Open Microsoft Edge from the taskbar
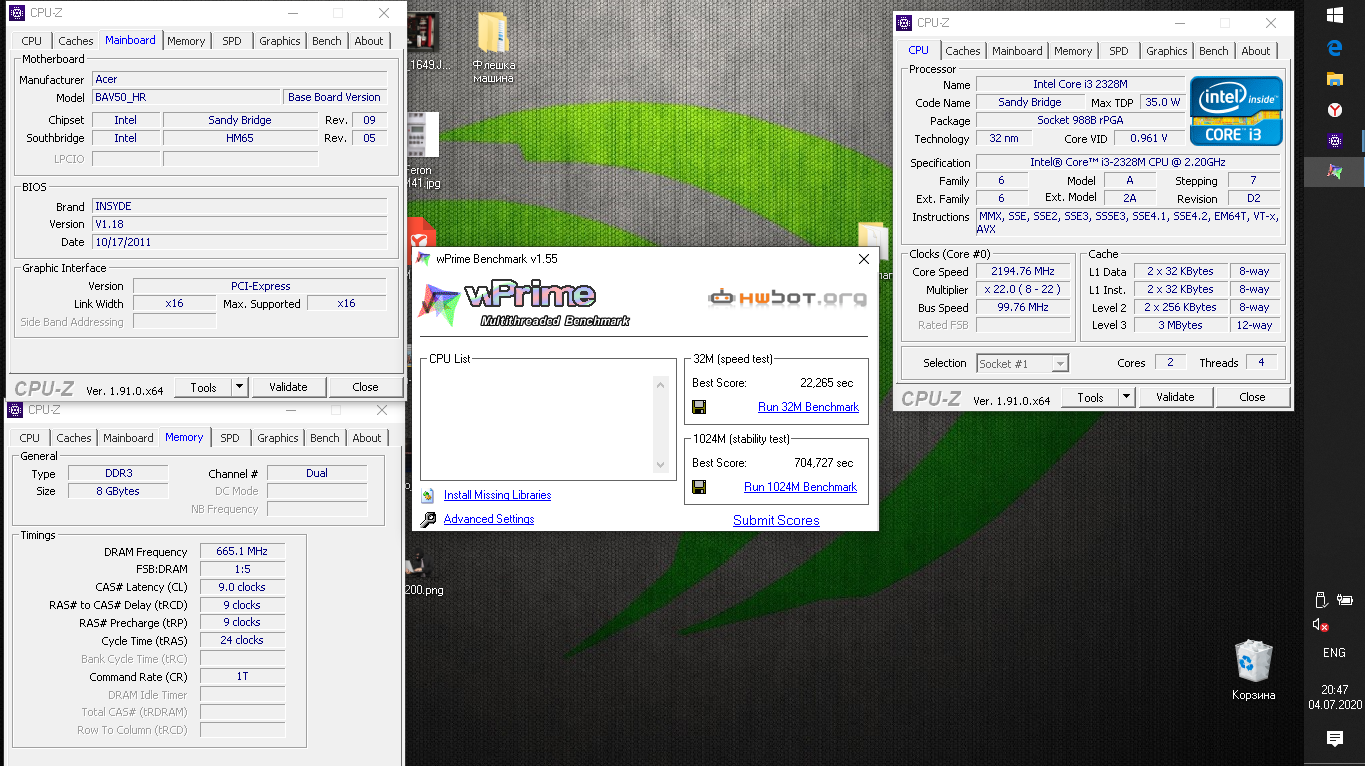Image resolution: width=1365 pixels, height=766 pixels. pos(1334,47)
